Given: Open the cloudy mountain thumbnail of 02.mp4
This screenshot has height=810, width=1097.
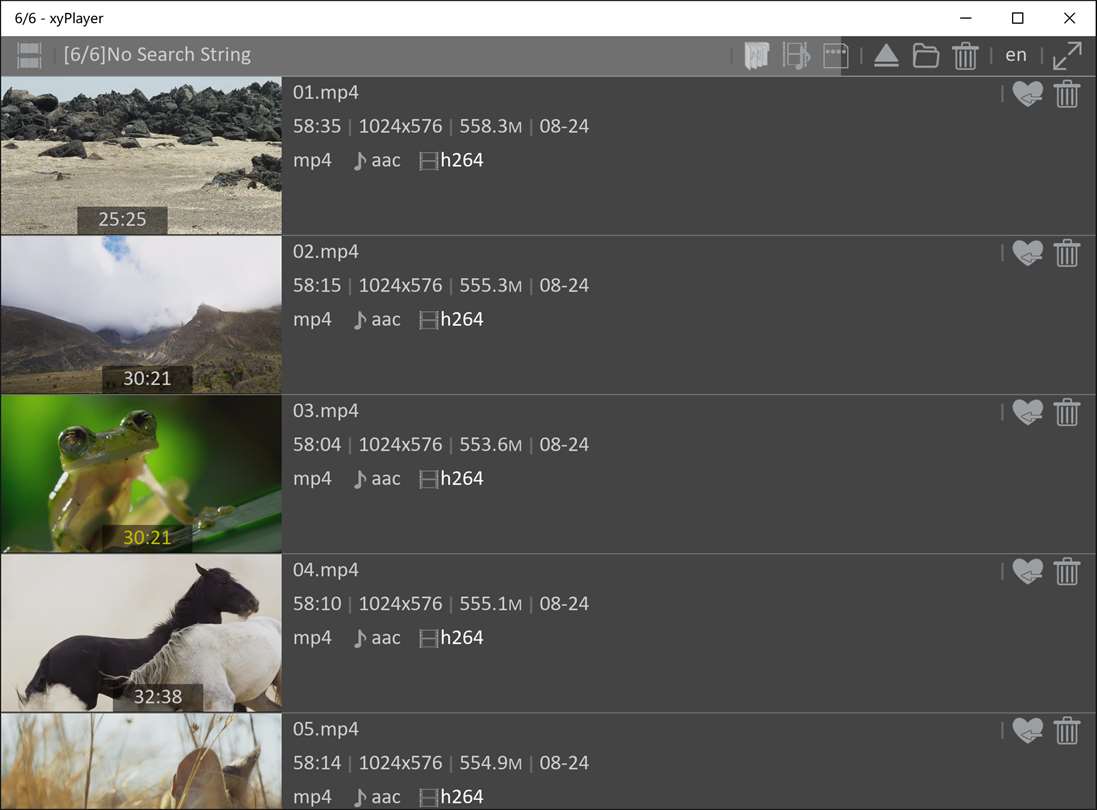Looking at the screenshot, I should (141, 314).
